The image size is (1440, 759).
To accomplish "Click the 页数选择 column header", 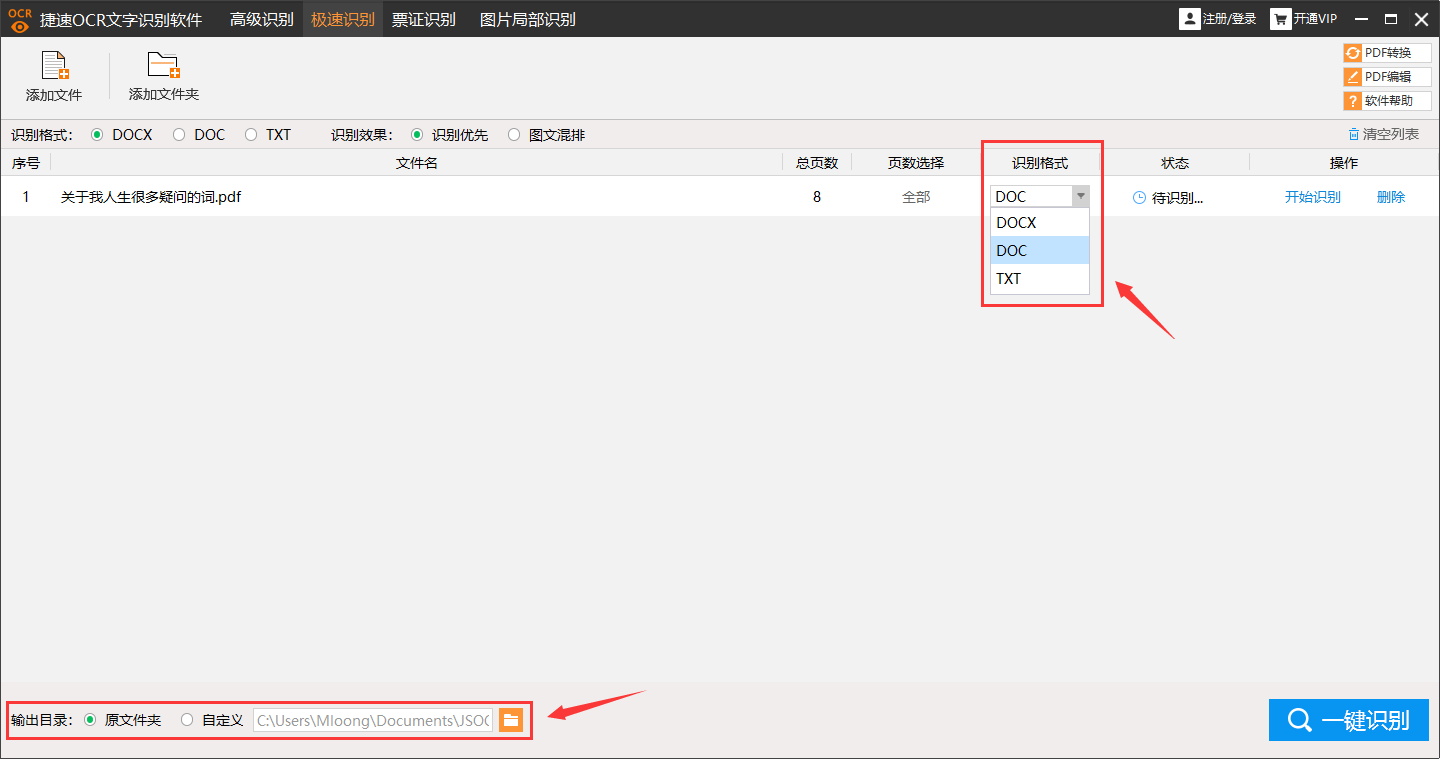I will click(x=916, y=163).
